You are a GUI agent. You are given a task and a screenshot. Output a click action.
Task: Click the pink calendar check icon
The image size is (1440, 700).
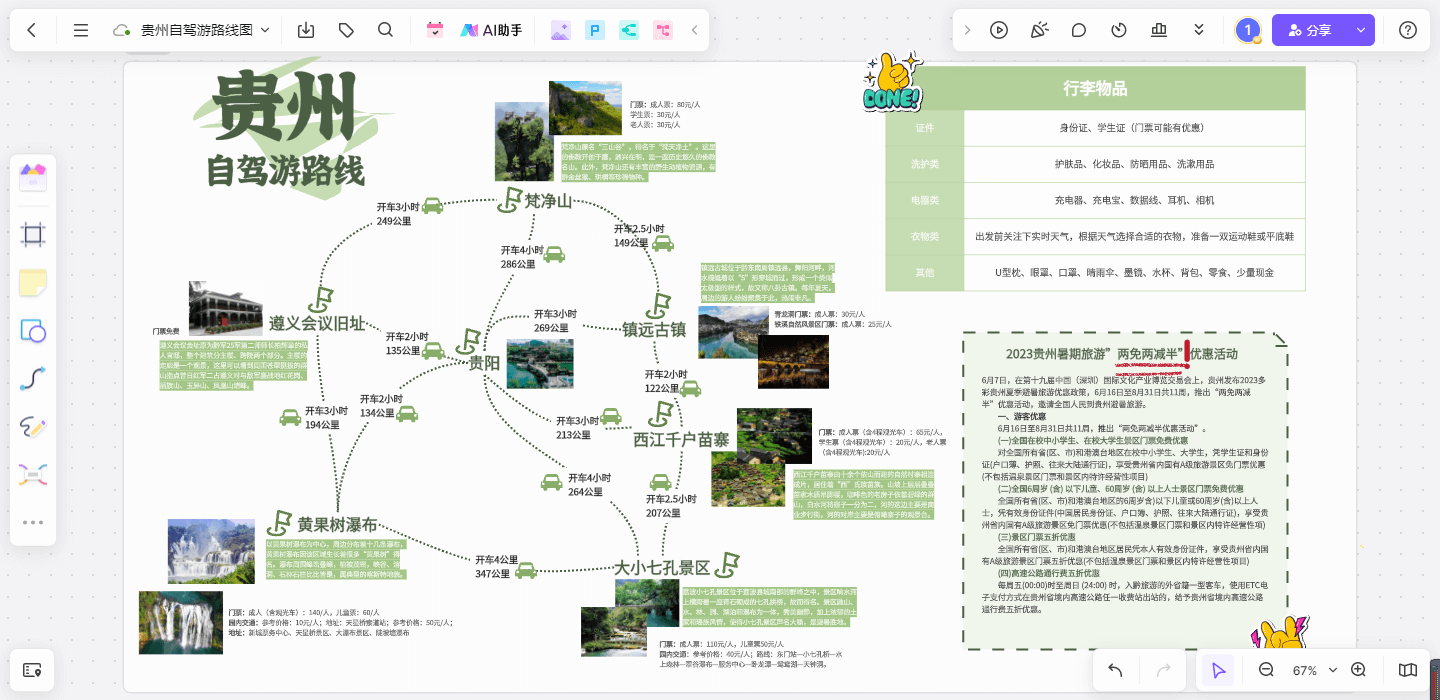[x=434, y=30]
